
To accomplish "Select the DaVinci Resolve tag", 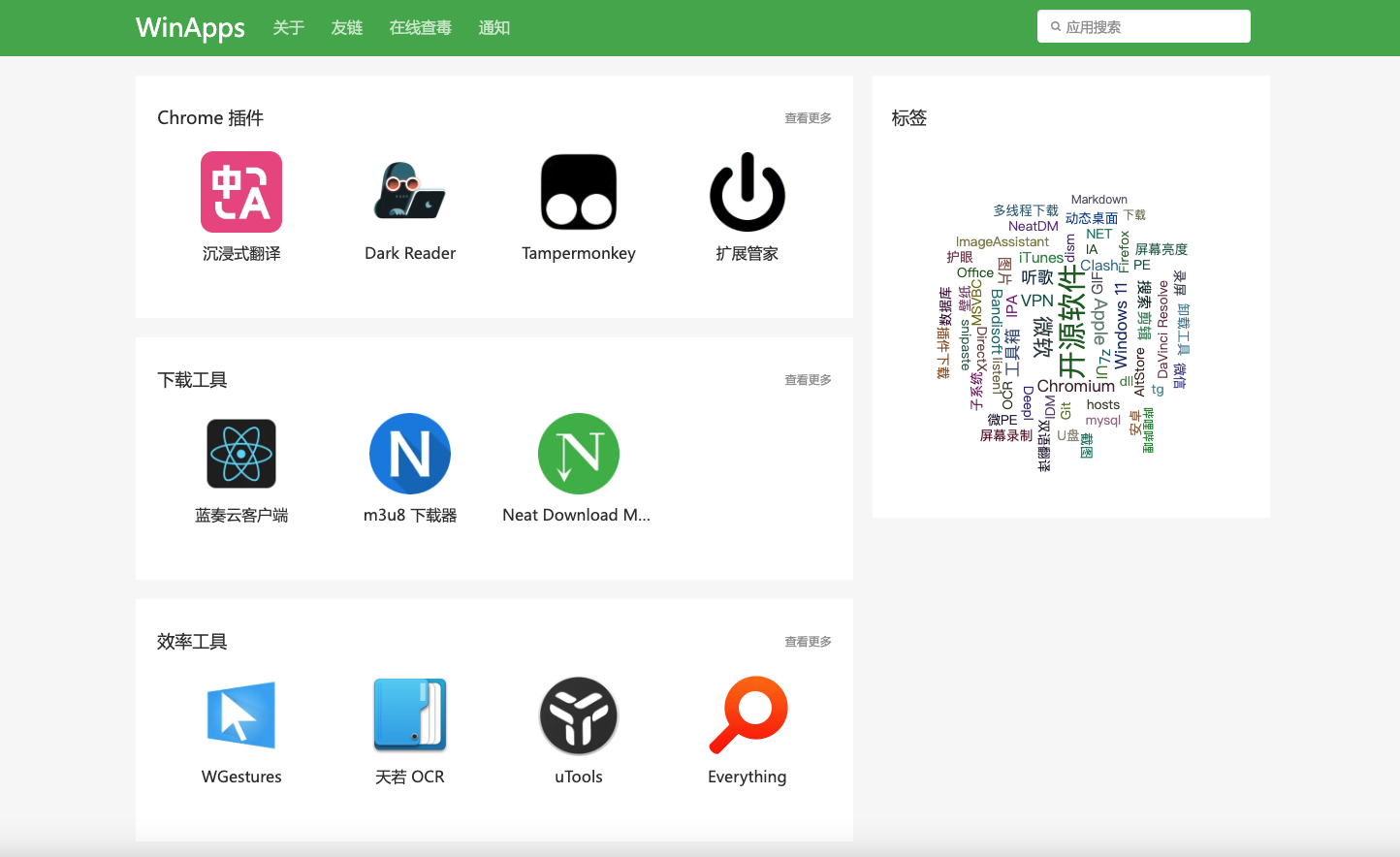I will tap(1163, 330).
